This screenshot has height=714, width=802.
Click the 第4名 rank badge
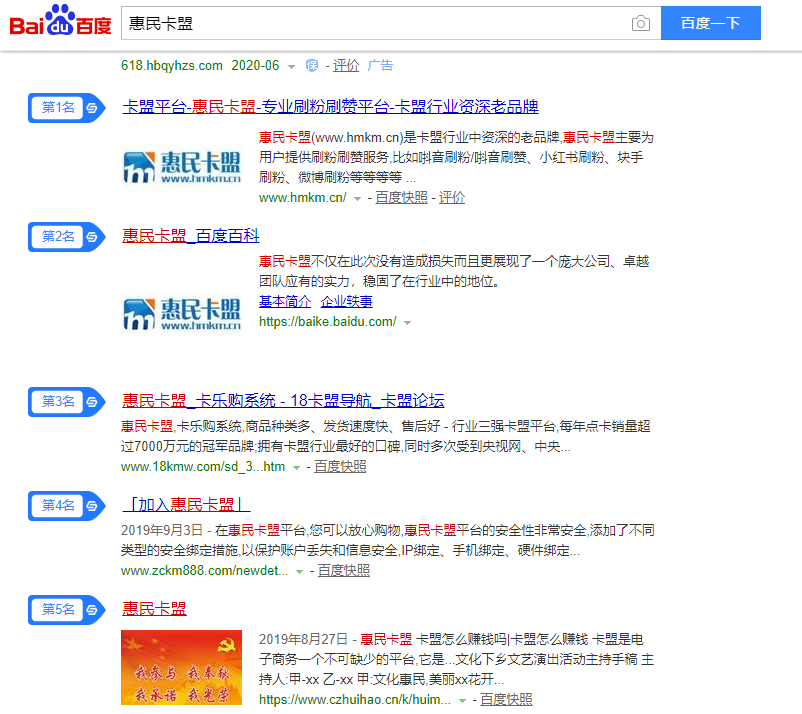[66, 506]
